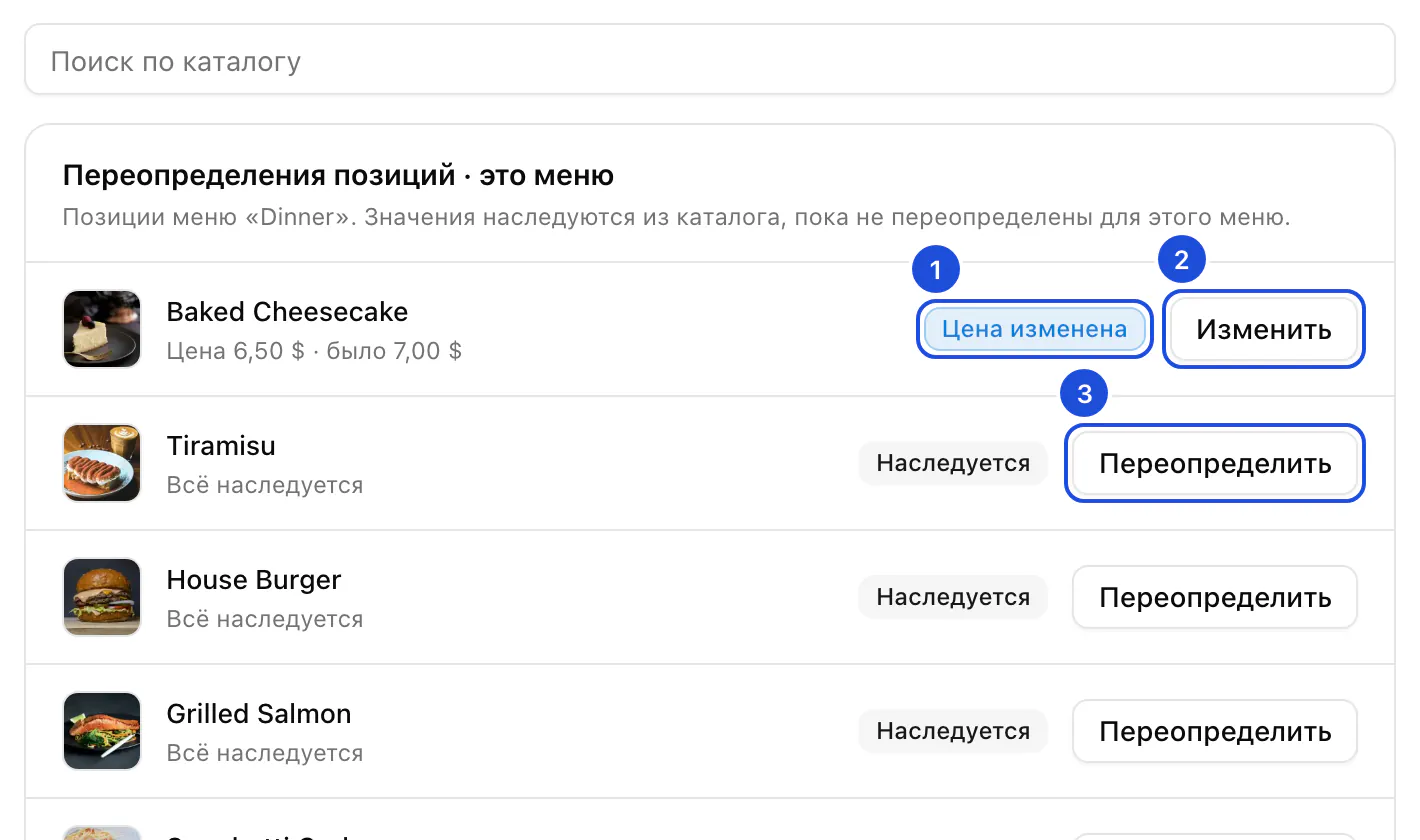
Task: Select the Grilled Salmon item name
Action: pos(259,714)
